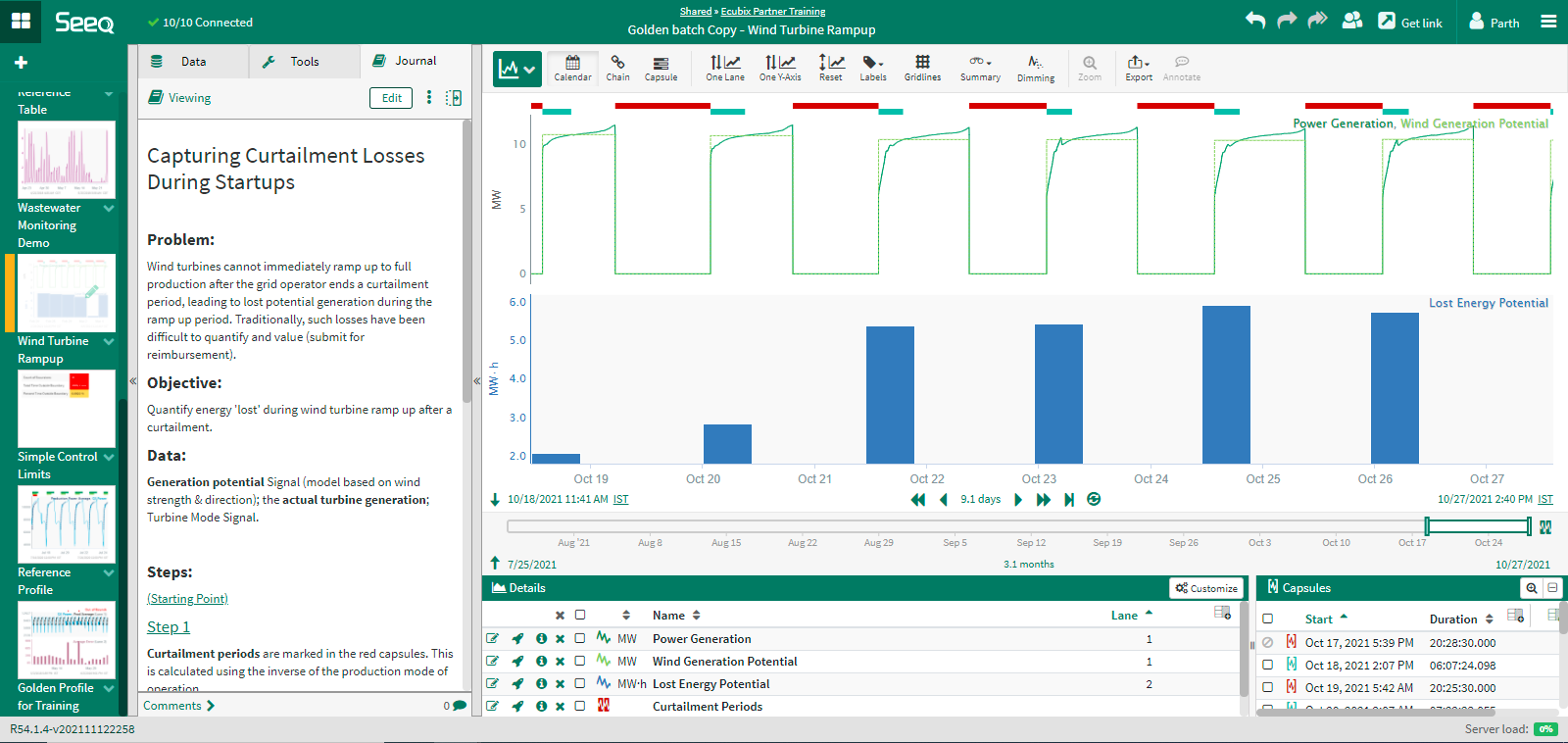Image resolution: width=1568 pixels, height=743 pixels.
Task: Open the Labels dropdown
Action: click(x=872, y=68)
